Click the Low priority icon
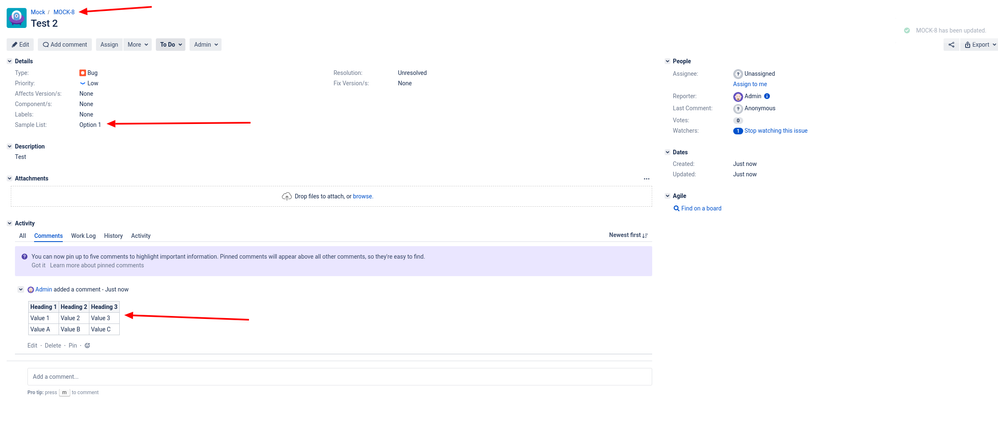998x430 pixels. [83, 83]
